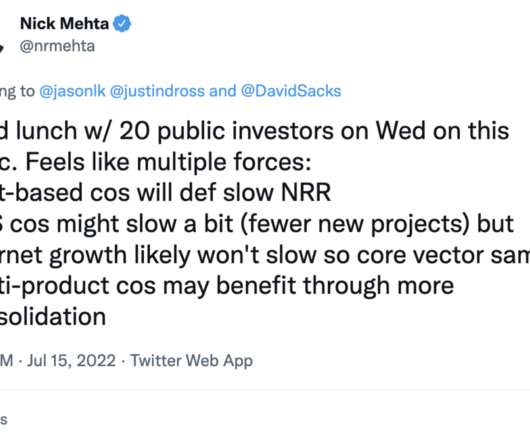
Task: Click the line about growth likely won't slow
Action: pos(265,255)
